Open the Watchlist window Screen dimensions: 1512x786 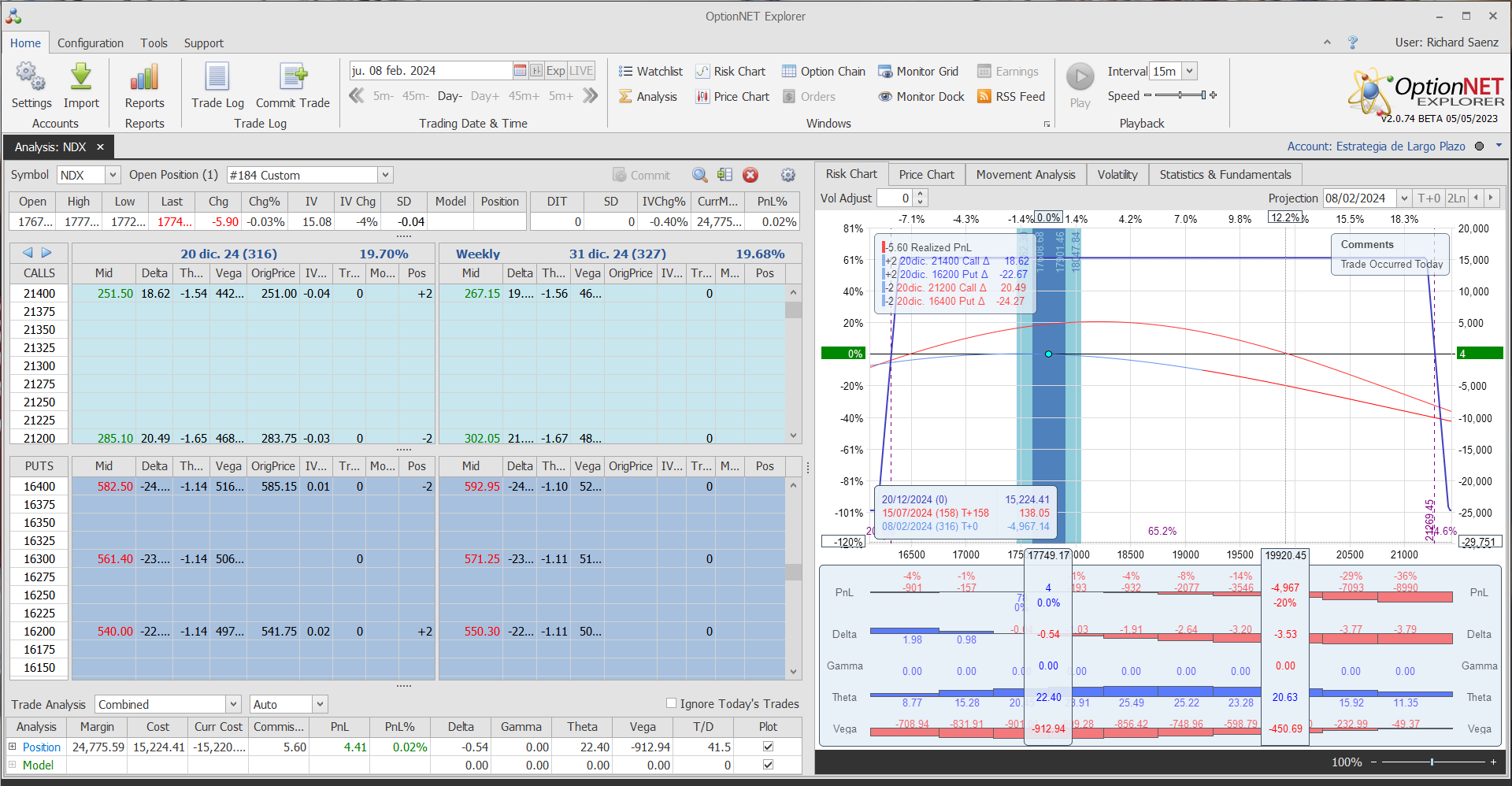coord(650,72)
